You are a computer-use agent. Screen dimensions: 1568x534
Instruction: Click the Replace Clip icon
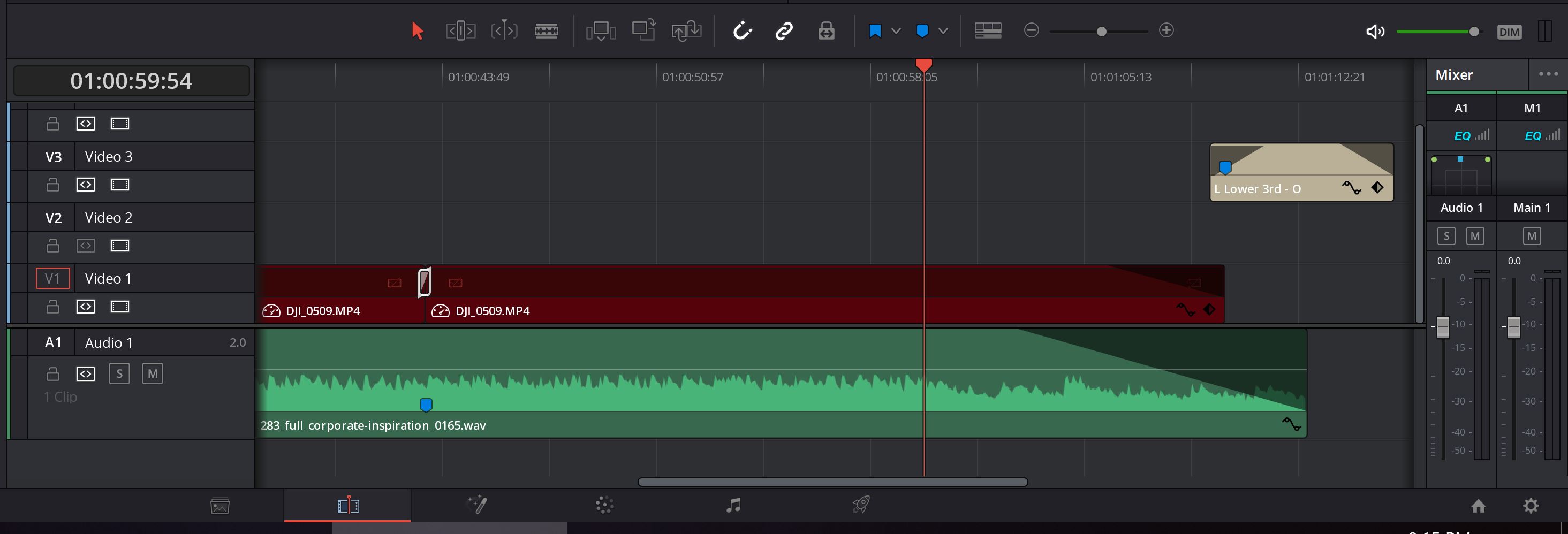[x=687, y=31]
